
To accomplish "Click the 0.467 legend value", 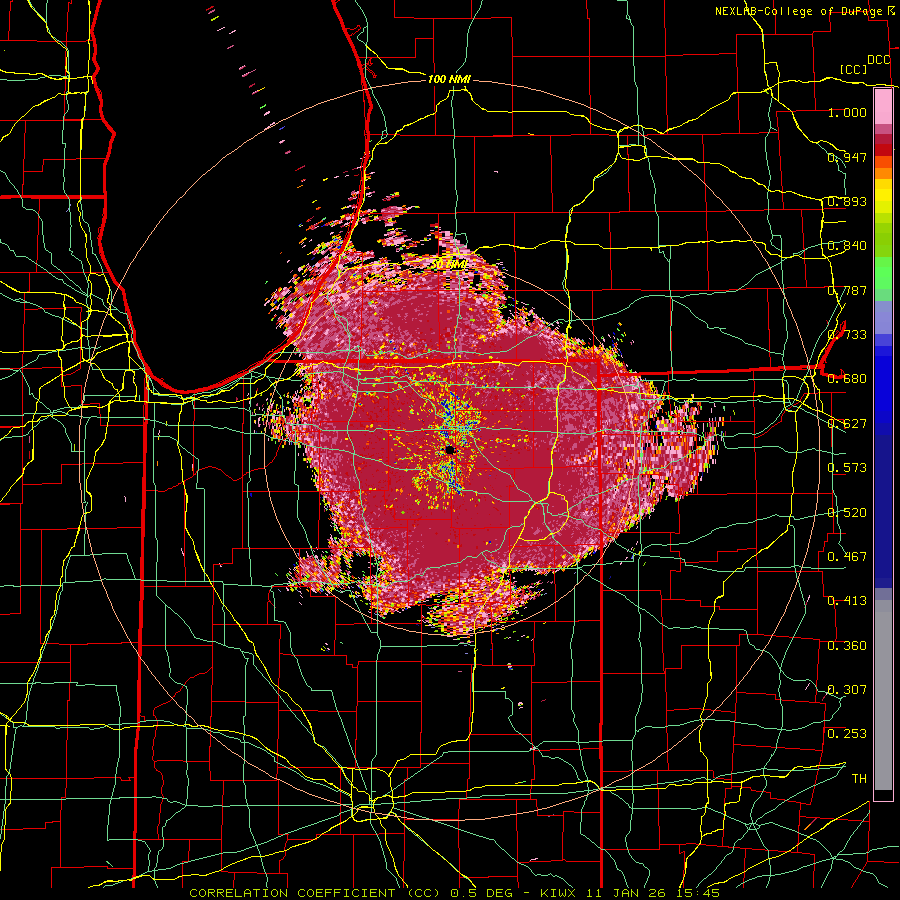I will coord(847,557).
